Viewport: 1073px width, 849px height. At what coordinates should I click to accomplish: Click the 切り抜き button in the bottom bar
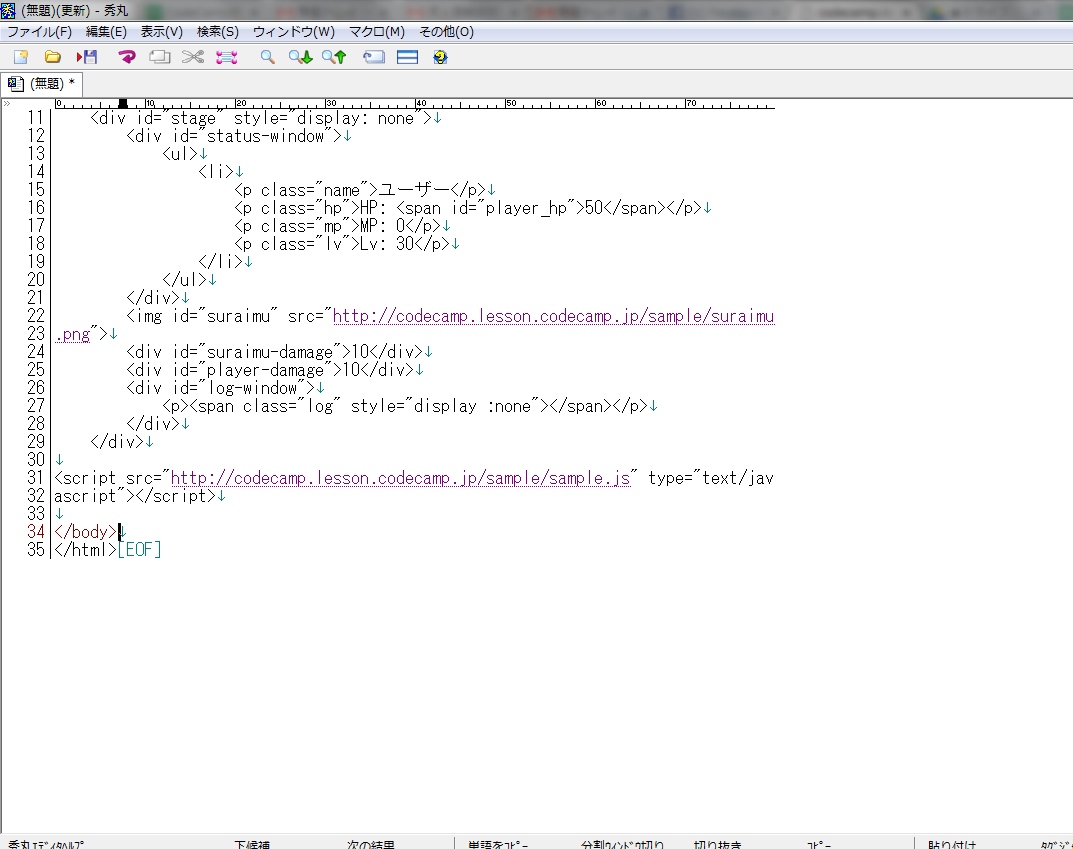tap(717, 844)
